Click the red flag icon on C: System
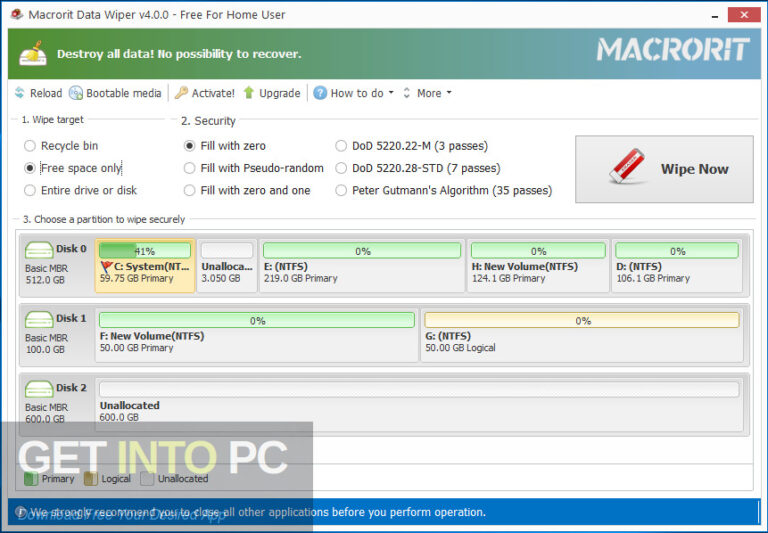 tap(106, 266)
